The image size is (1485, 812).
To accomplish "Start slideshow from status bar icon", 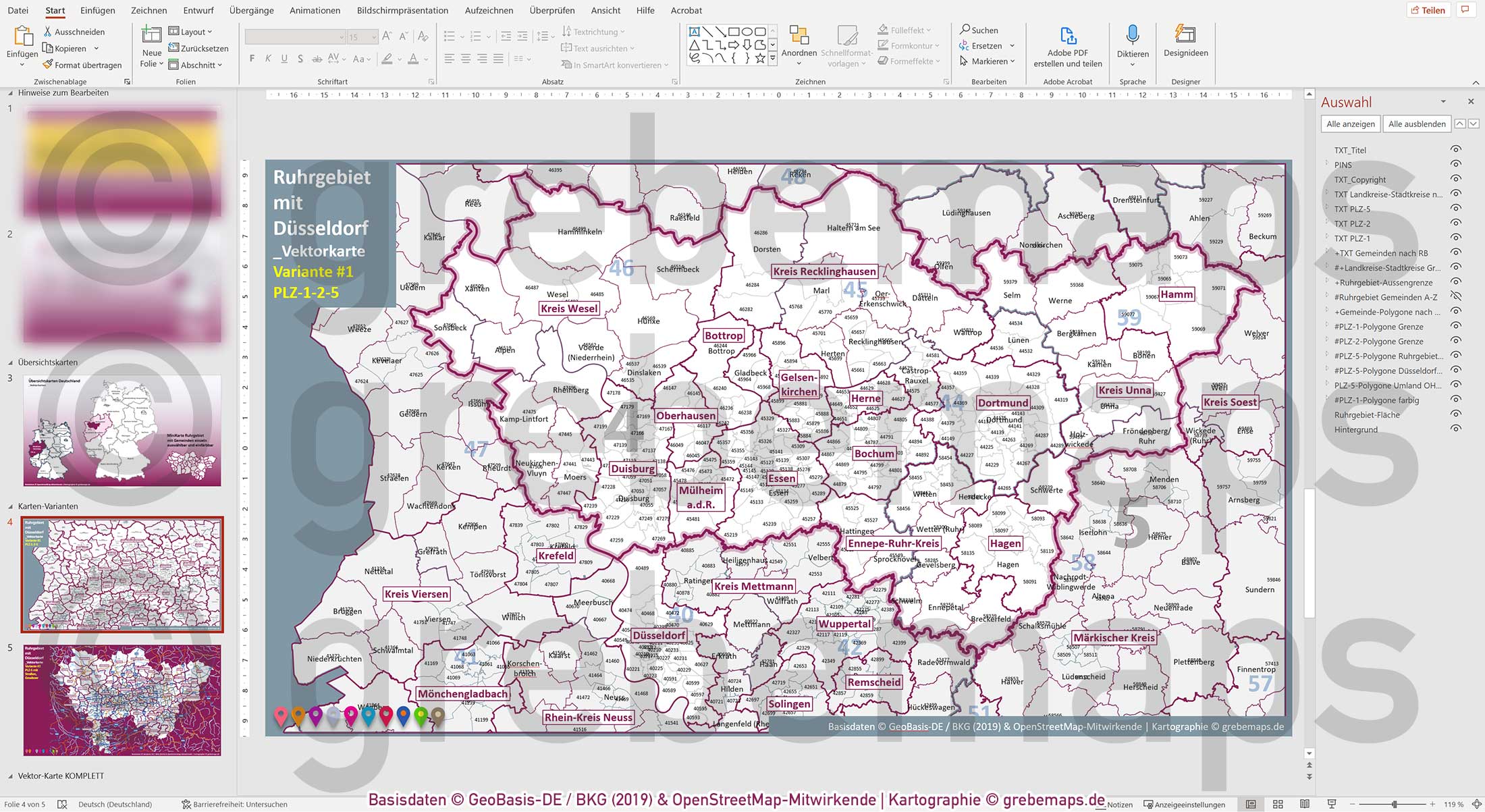I will pos(1332,804).
